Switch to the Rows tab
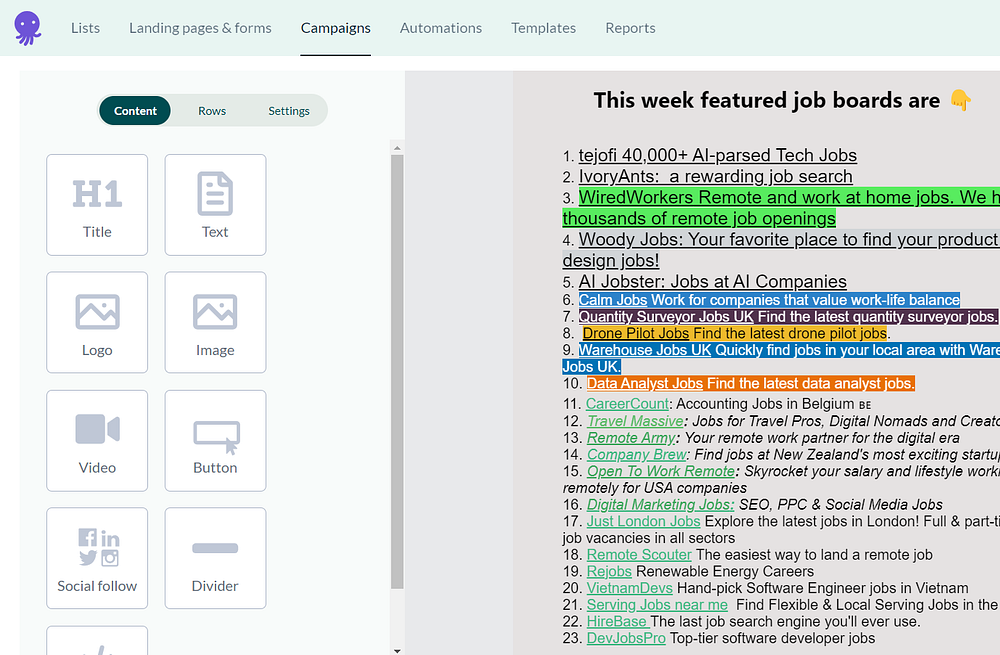Screen dimensions: 1000x655 tap(212, 110)
